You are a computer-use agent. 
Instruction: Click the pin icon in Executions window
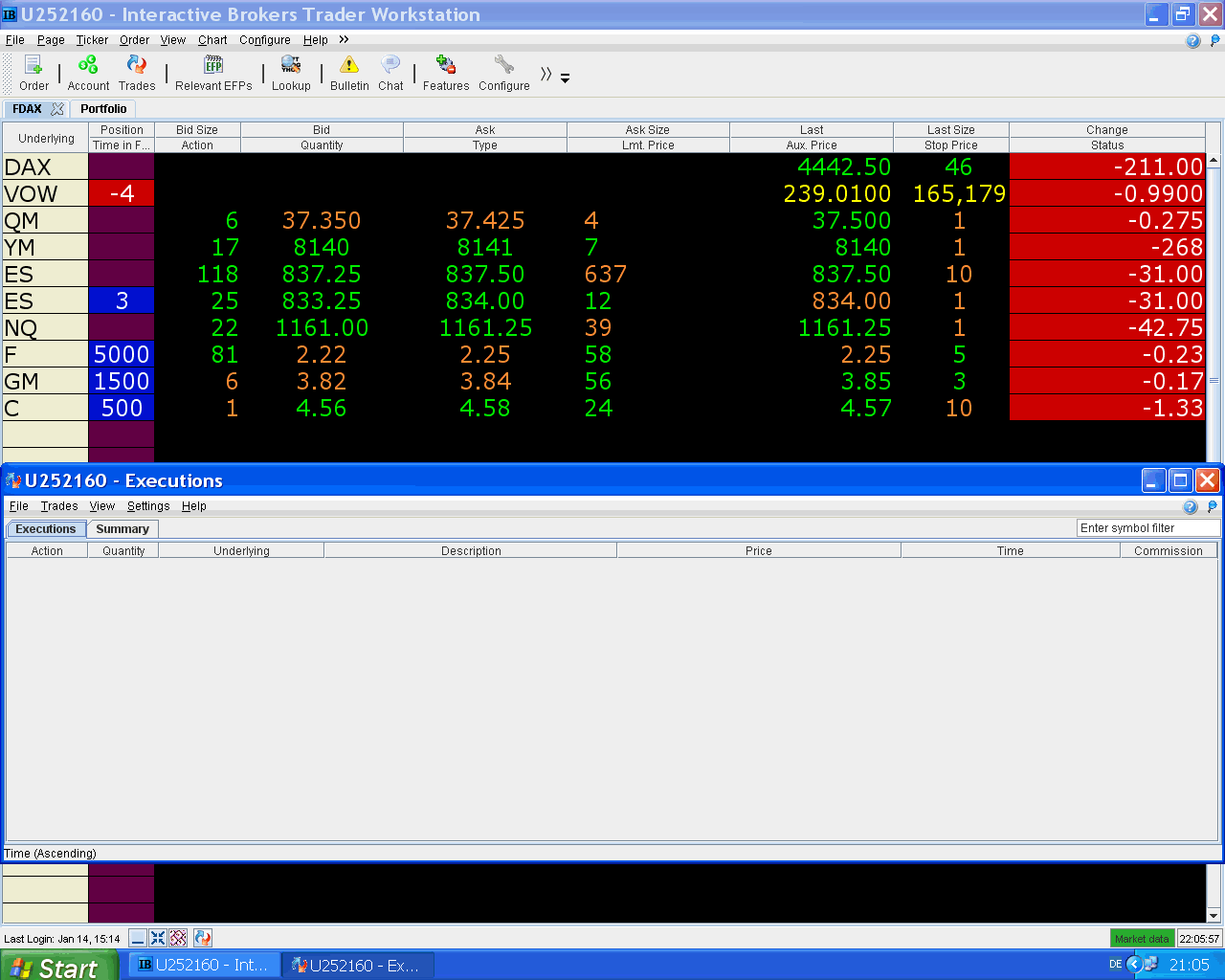(x=1213, y=506)
